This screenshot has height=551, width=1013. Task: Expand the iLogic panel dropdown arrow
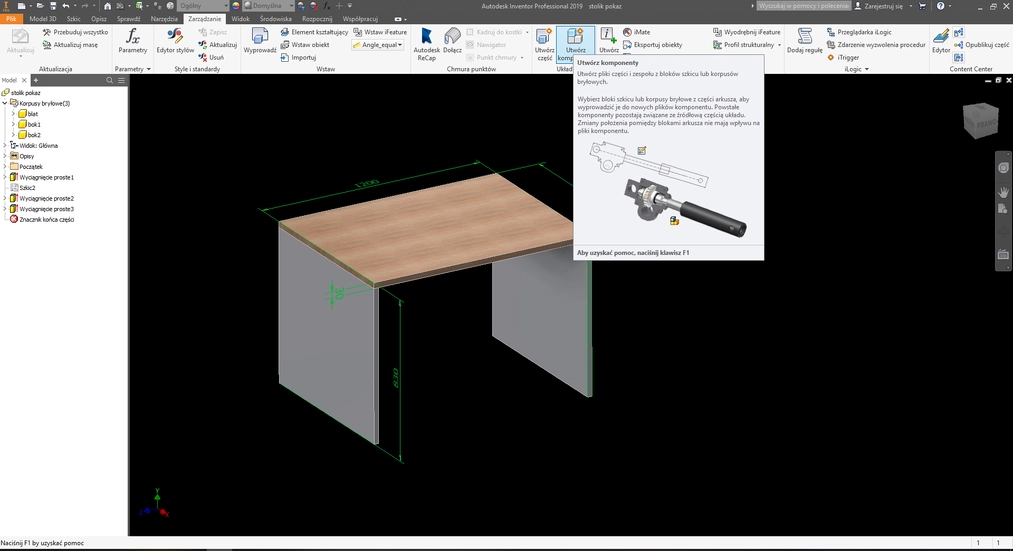tap(866, 69)
